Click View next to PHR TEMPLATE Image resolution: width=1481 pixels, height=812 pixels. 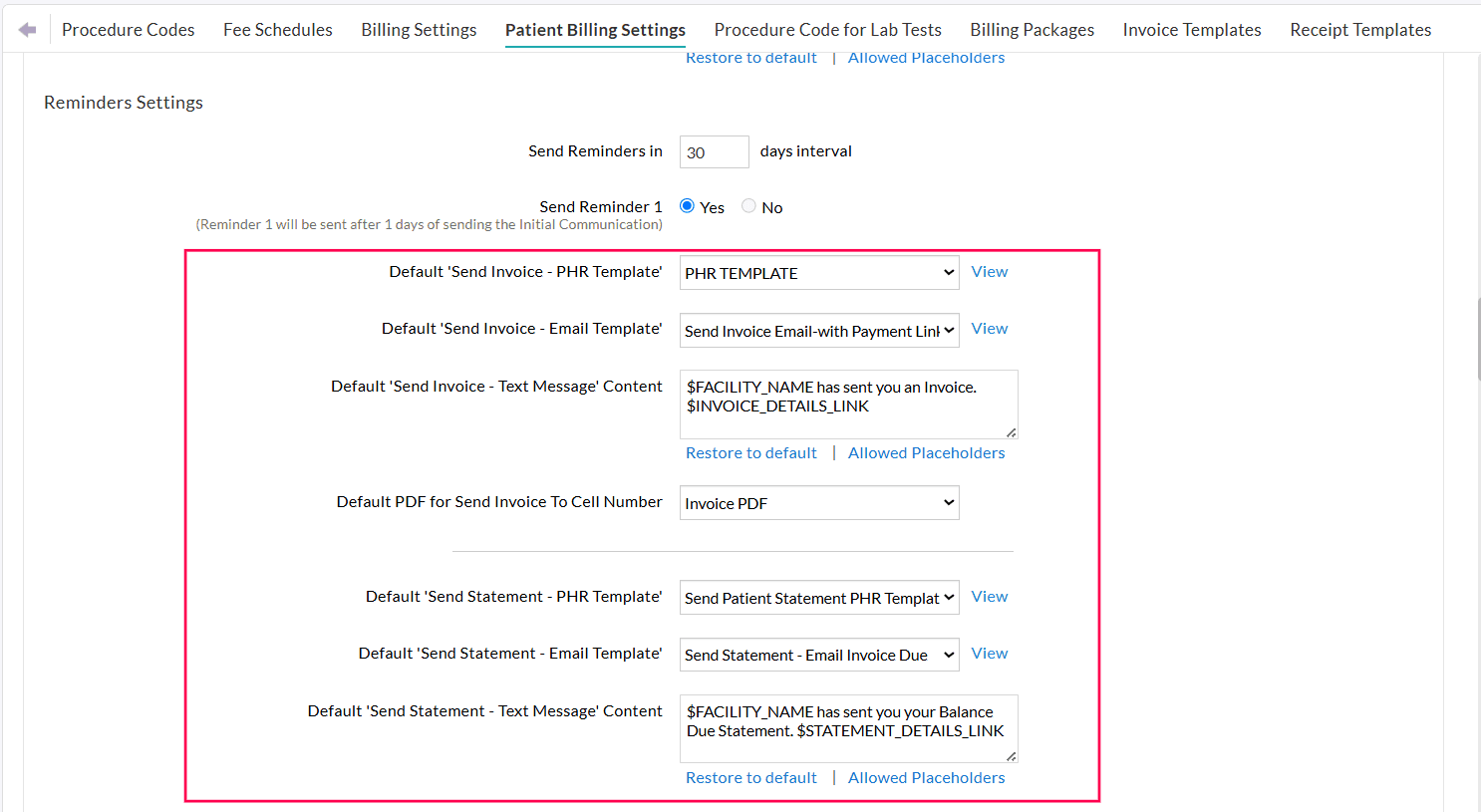tap(989, 271)
